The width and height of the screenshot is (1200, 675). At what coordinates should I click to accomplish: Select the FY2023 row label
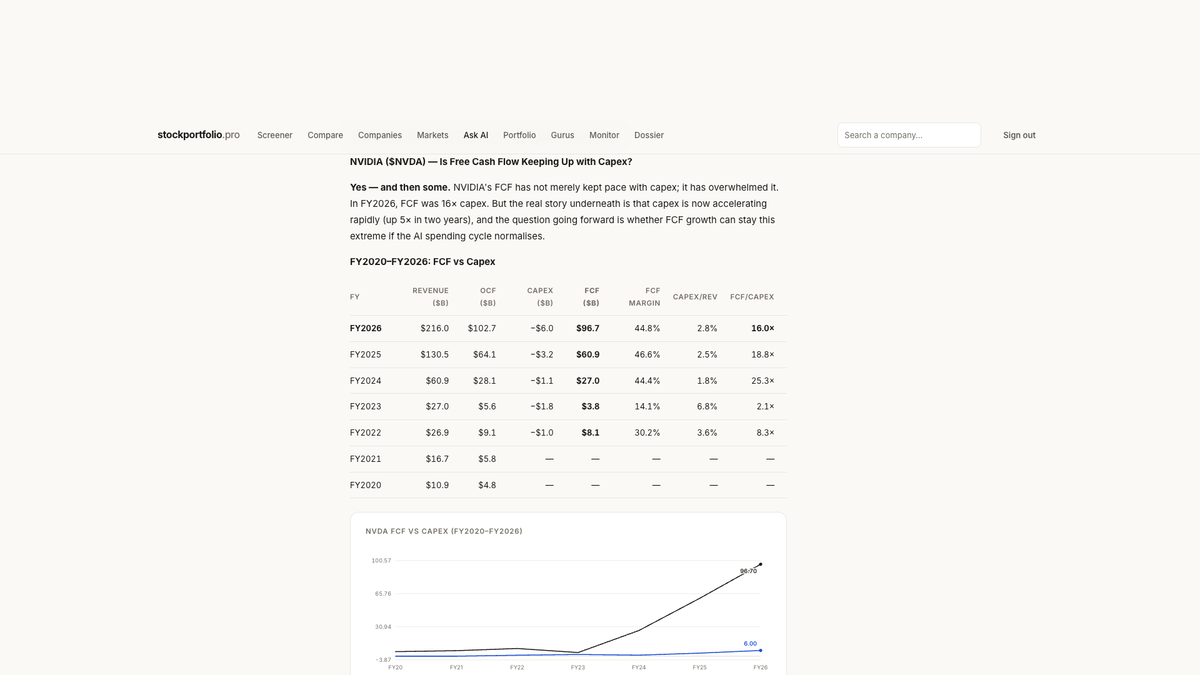pyautogui.click(x=366, y=406)
